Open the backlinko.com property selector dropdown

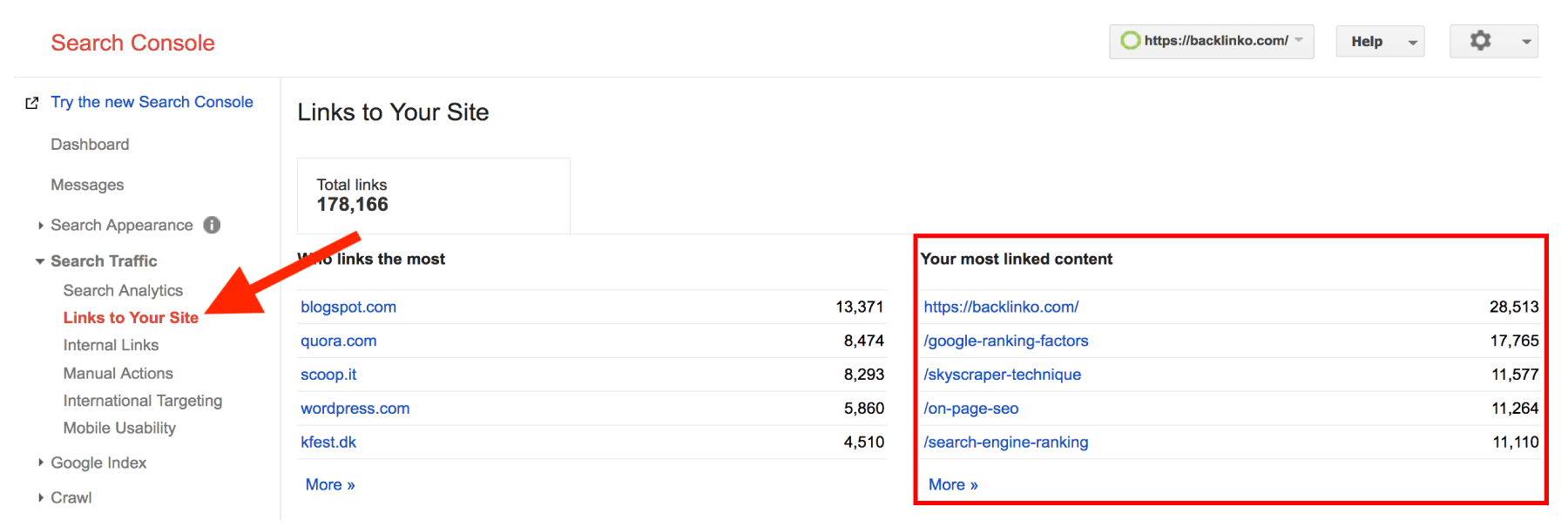tap(1211, 41)
